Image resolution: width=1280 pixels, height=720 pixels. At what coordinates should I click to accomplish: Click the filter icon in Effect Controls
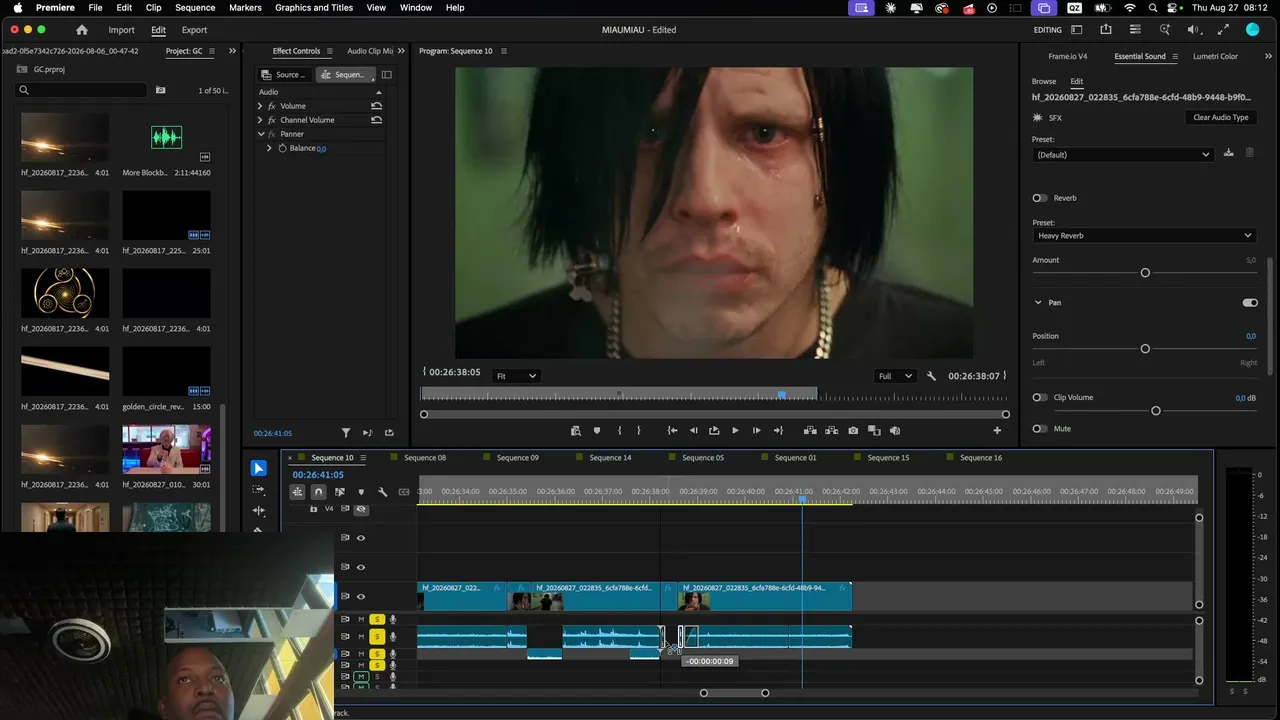(x=346, y=433)
